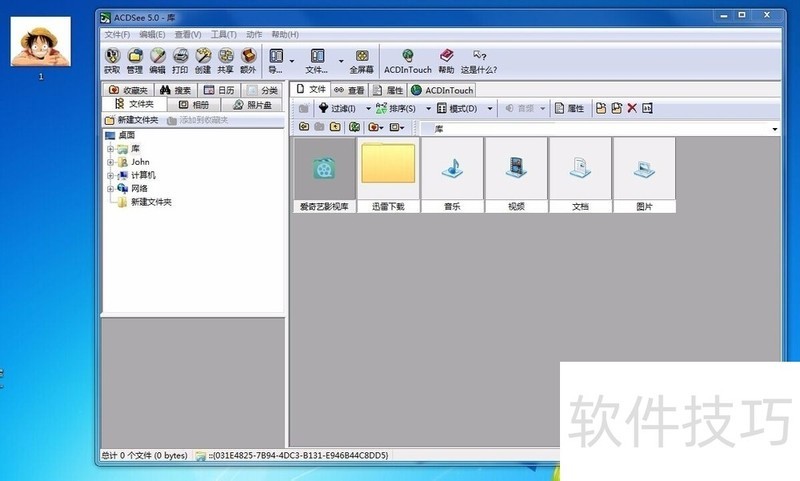Open the 额外 (Extras) toolbar icon
The image size is (800, 481).
point(248,61)
